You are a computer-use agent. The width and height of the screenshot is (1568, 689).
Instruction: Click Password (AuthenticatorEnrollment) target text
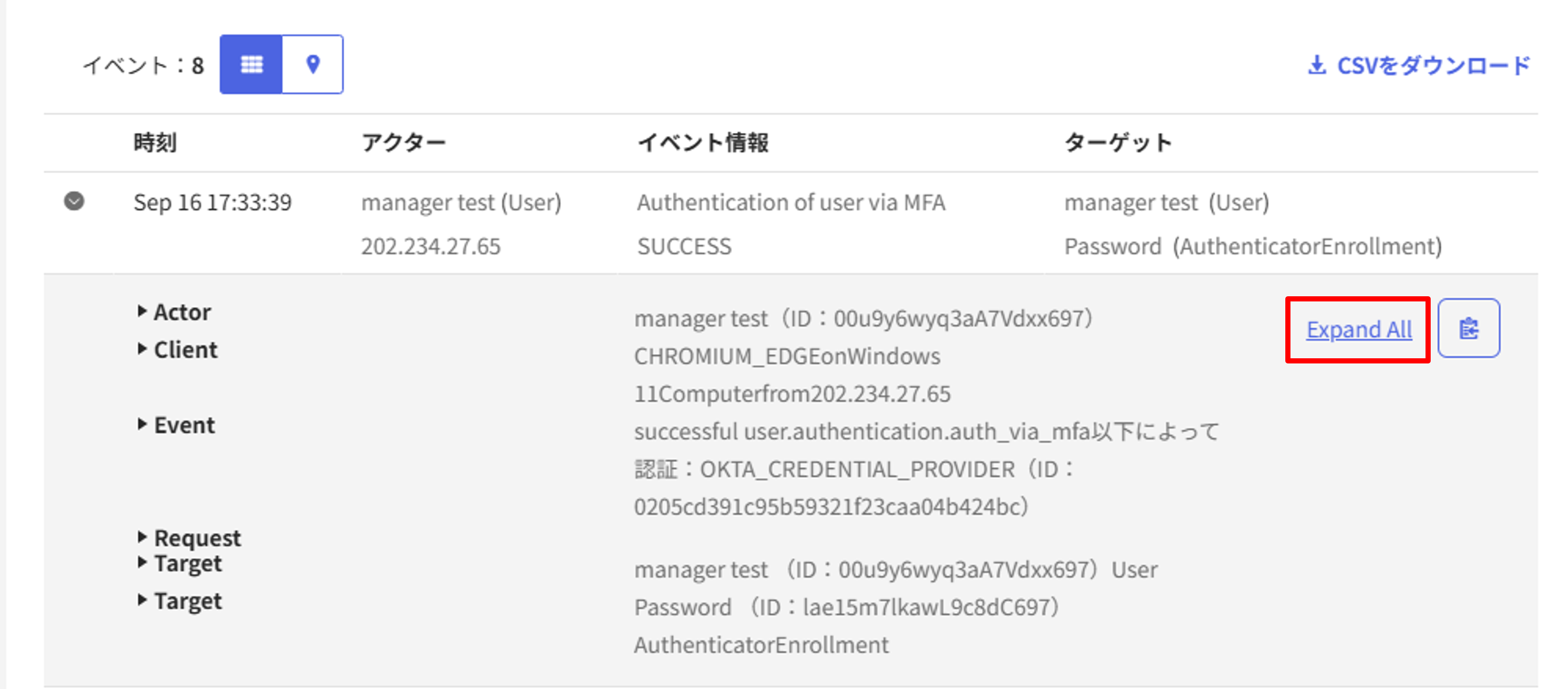[1253, 246]
